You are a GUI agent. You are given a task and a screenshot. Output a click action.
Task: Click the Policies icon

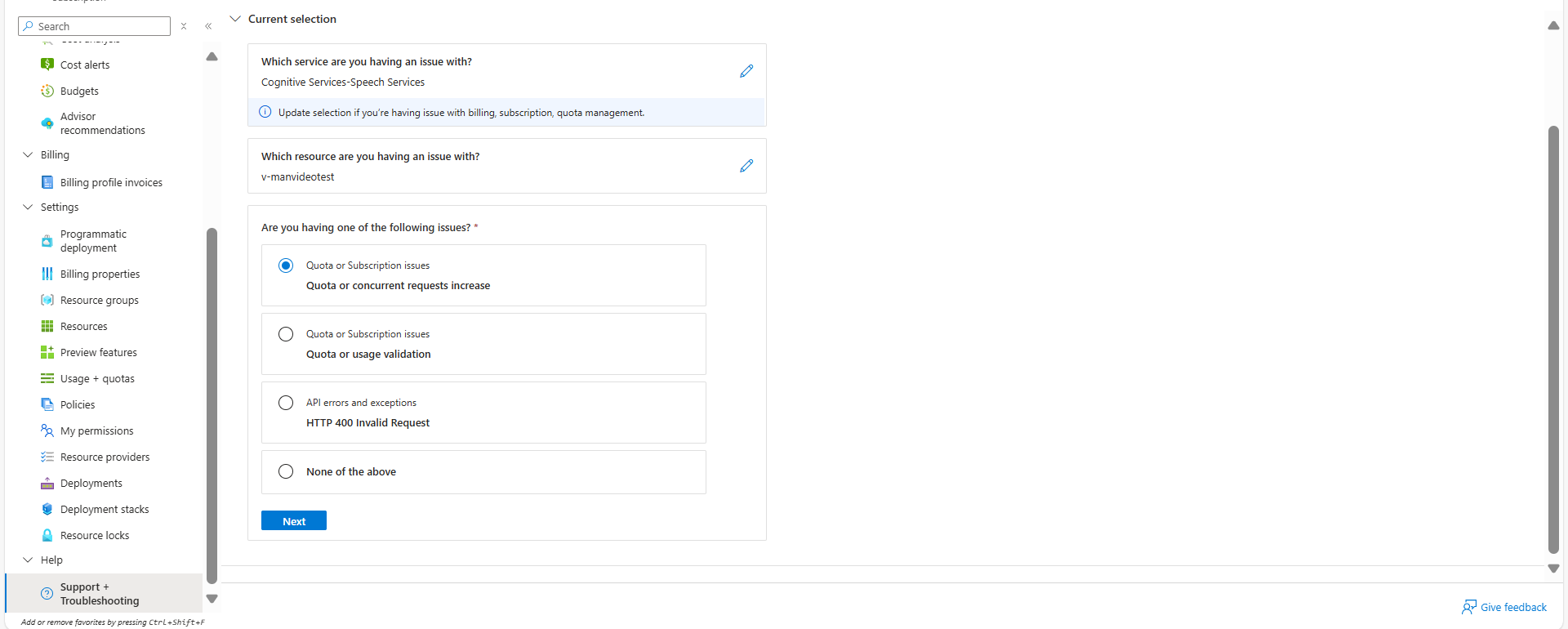click(x=47, y=404)
